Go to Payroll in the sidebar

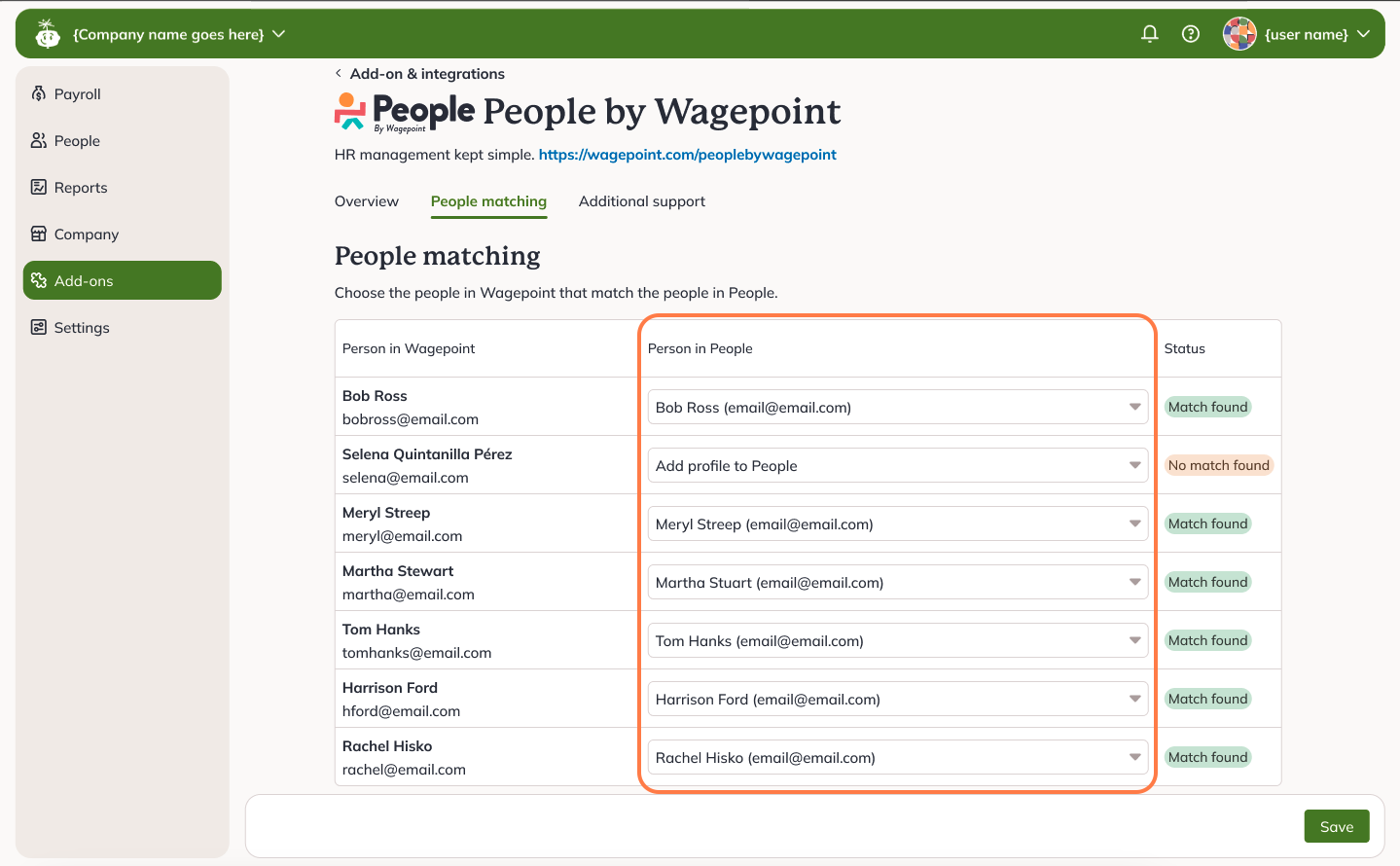[123, 93]
